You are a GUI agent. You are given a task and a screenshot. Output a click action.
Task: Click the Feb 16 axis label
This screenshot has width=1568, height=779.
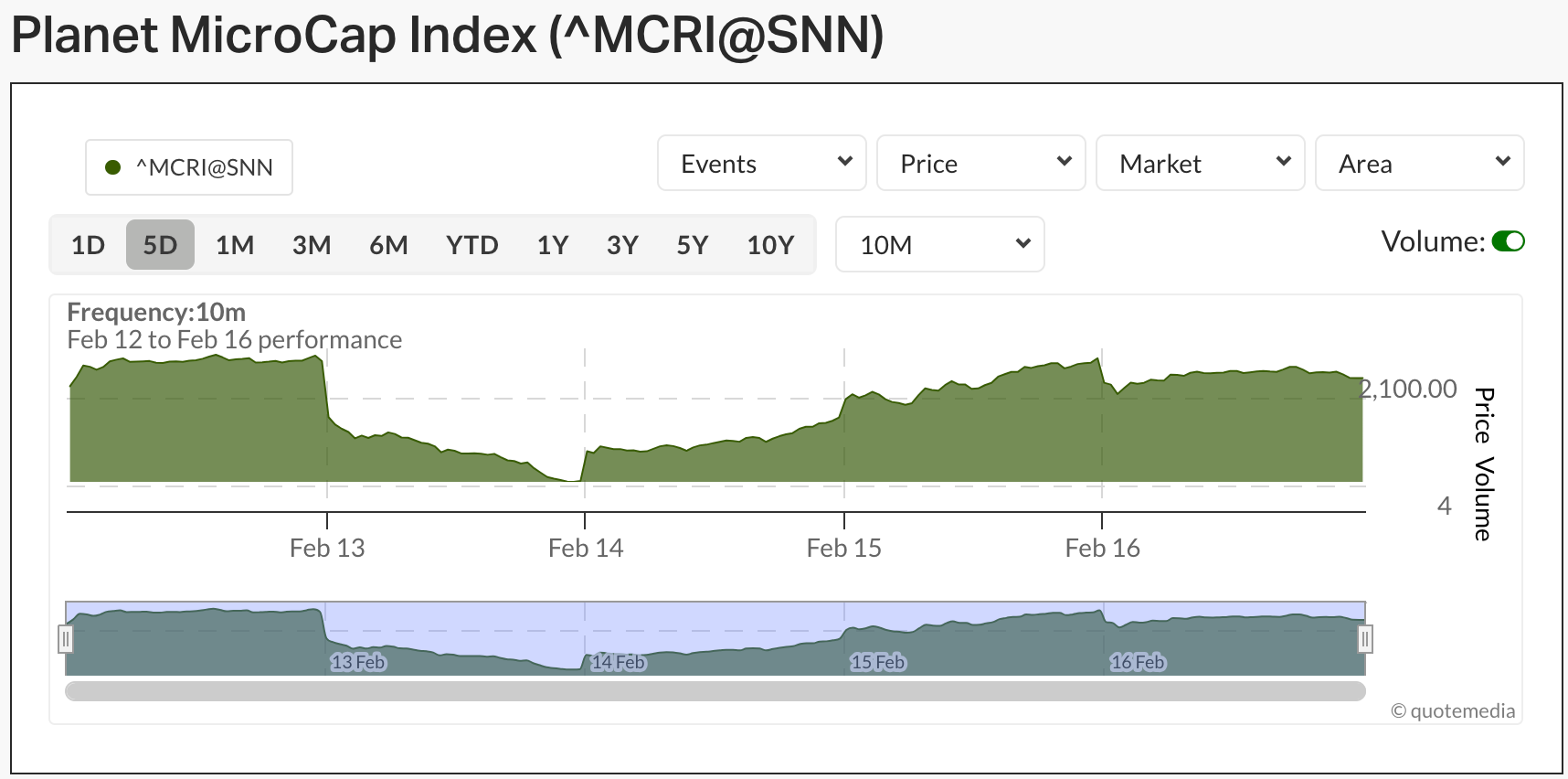click(1103, 548)
